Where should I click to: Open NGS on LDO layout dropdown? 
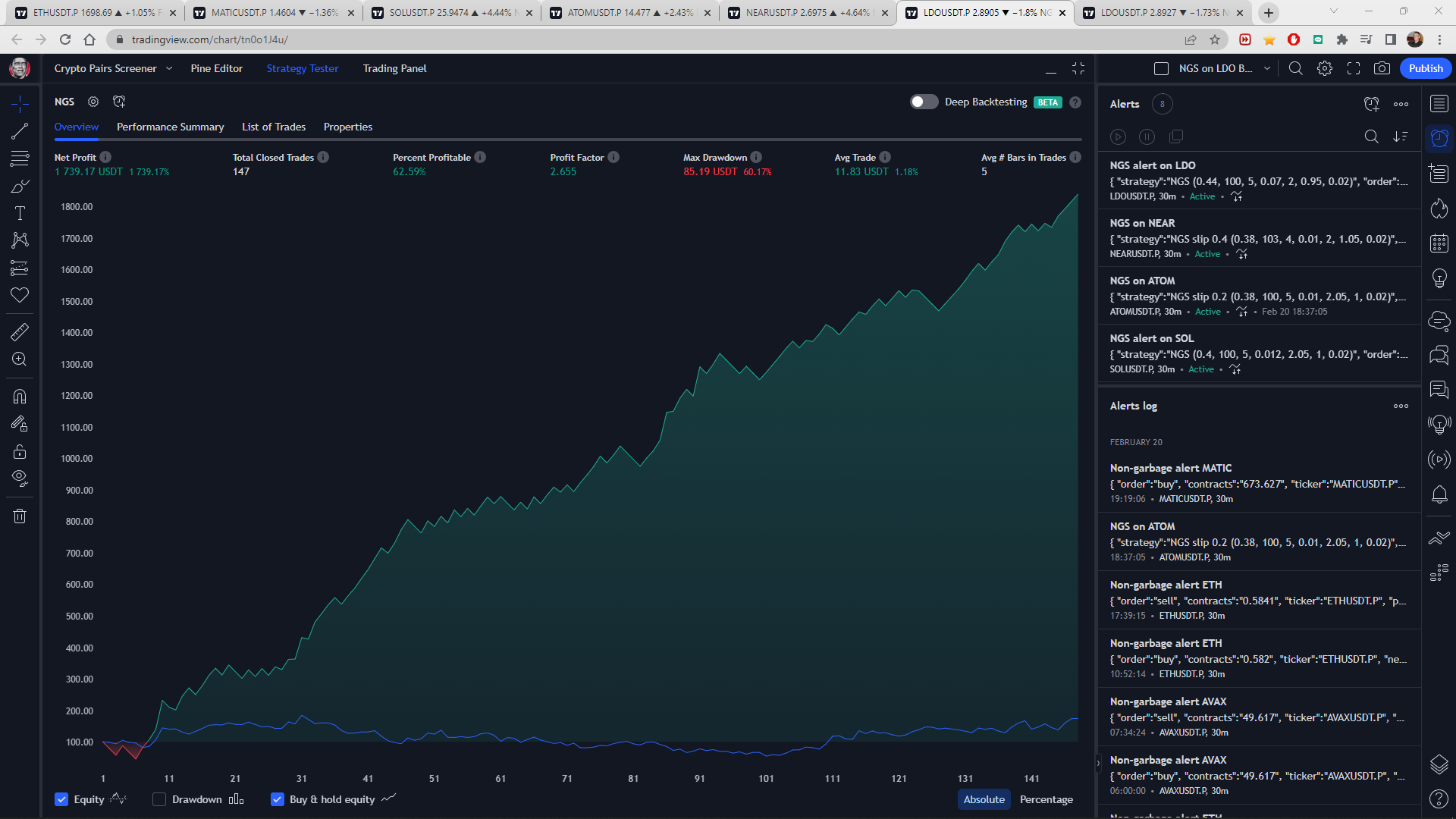pos(1266,68)
